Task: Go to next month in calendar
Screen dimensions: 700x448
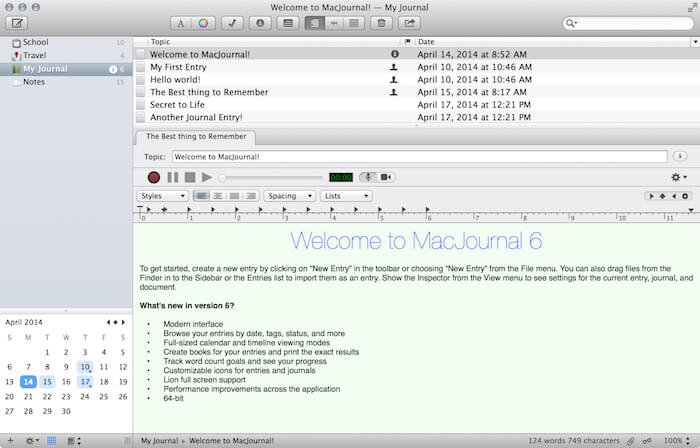Action: pos(123,322)
